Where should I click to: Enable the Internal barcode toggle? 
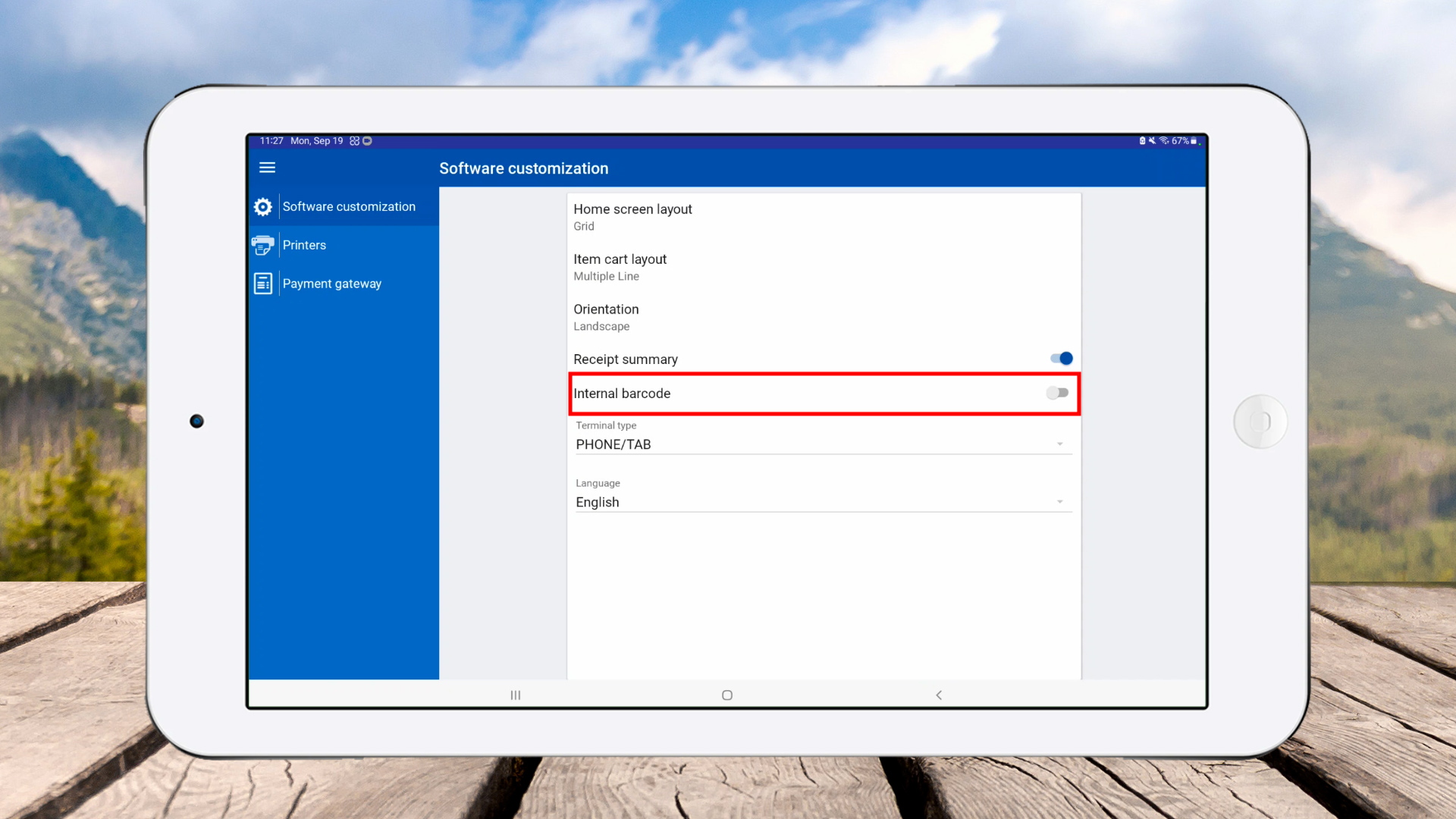1057,393
